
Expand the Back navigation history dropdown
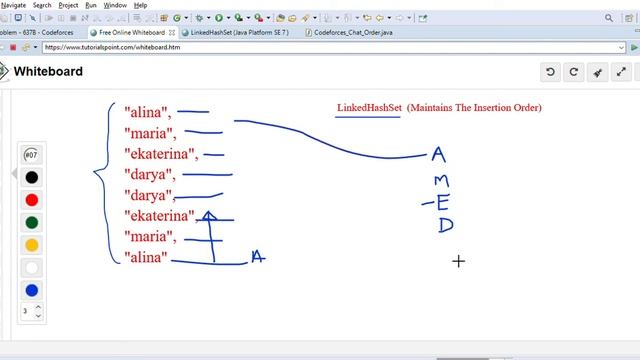(x=389, y=18)
